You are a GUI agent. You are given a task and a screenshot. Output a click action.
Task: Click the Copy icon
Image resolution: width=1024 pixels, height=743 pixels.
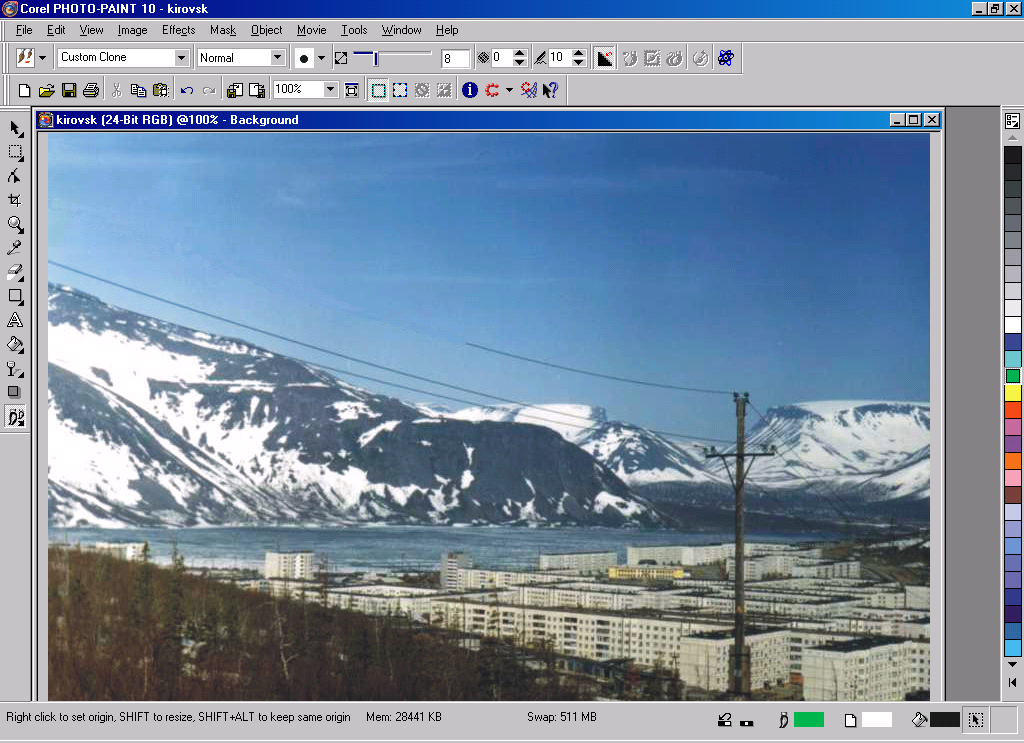(x=138, y=90)
